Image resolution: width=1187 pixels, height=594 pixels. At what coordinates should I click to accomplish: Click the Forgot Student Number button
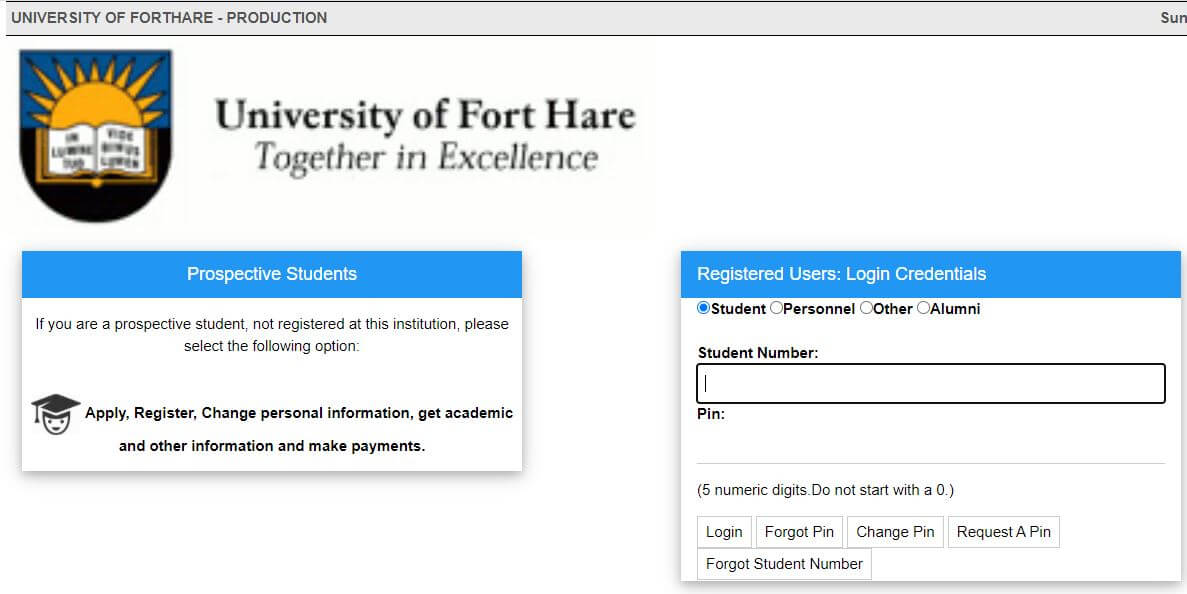[x=784, y=564]
